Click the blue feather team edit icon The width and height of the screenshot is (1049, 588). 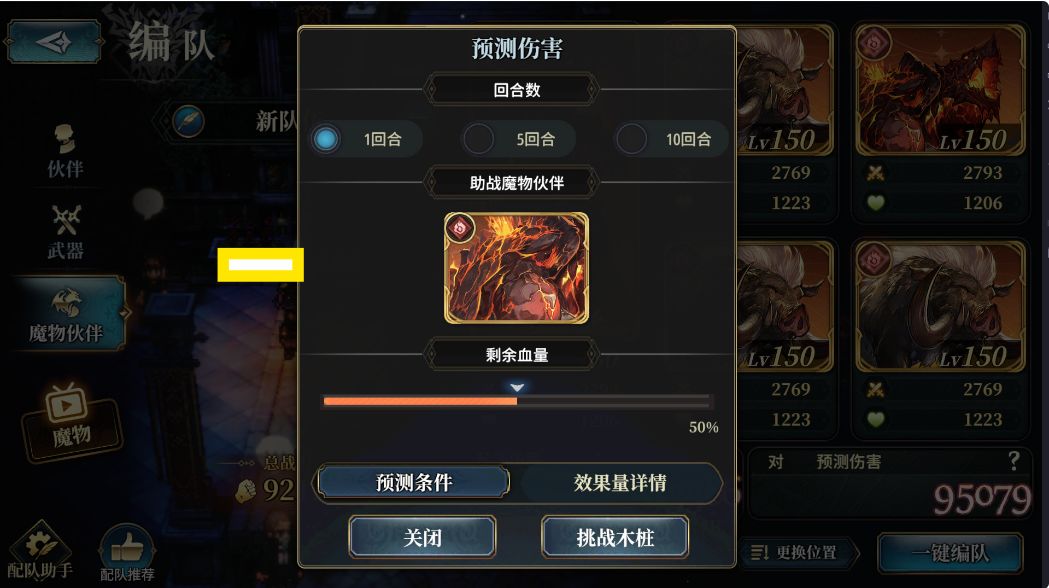(x=188, y=122)
